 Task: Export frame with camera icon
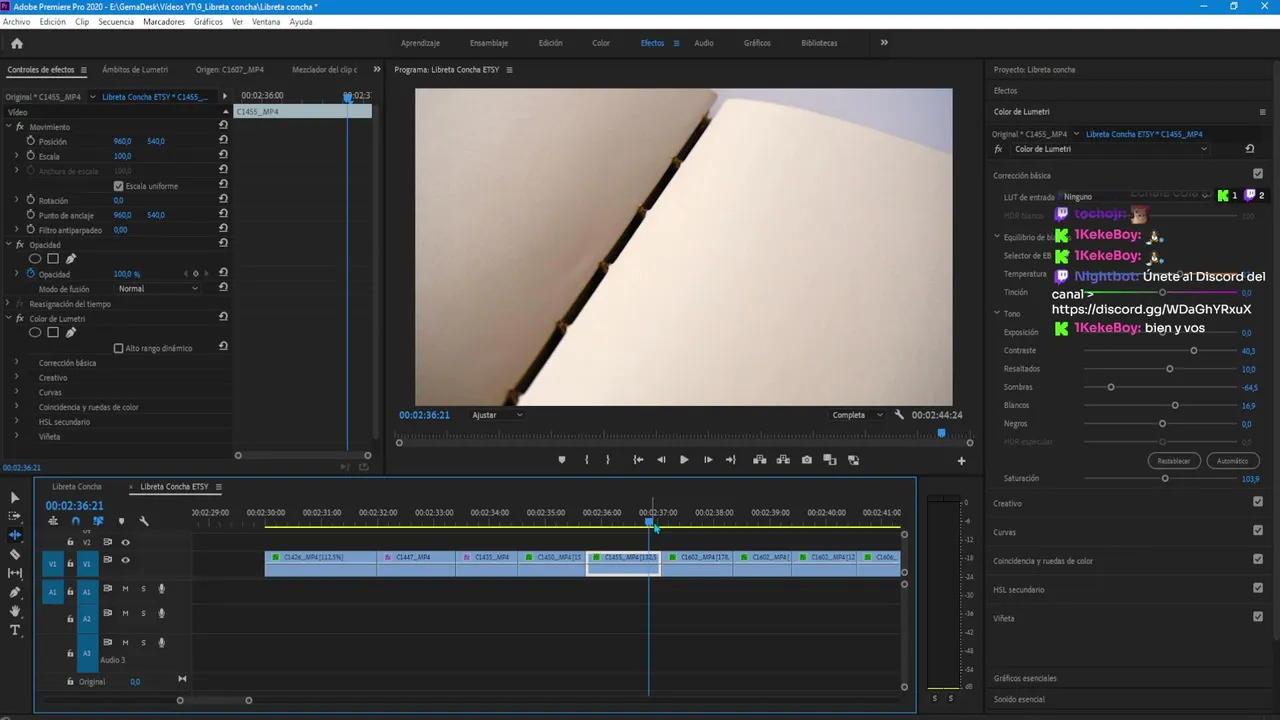coord(807,460)
